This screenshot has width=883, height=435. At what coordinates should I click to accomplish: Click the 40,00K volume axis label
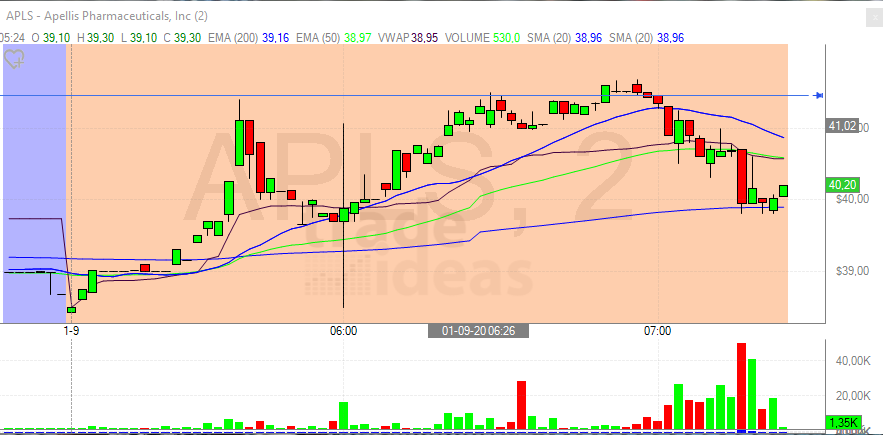click(x=855, y=361)
